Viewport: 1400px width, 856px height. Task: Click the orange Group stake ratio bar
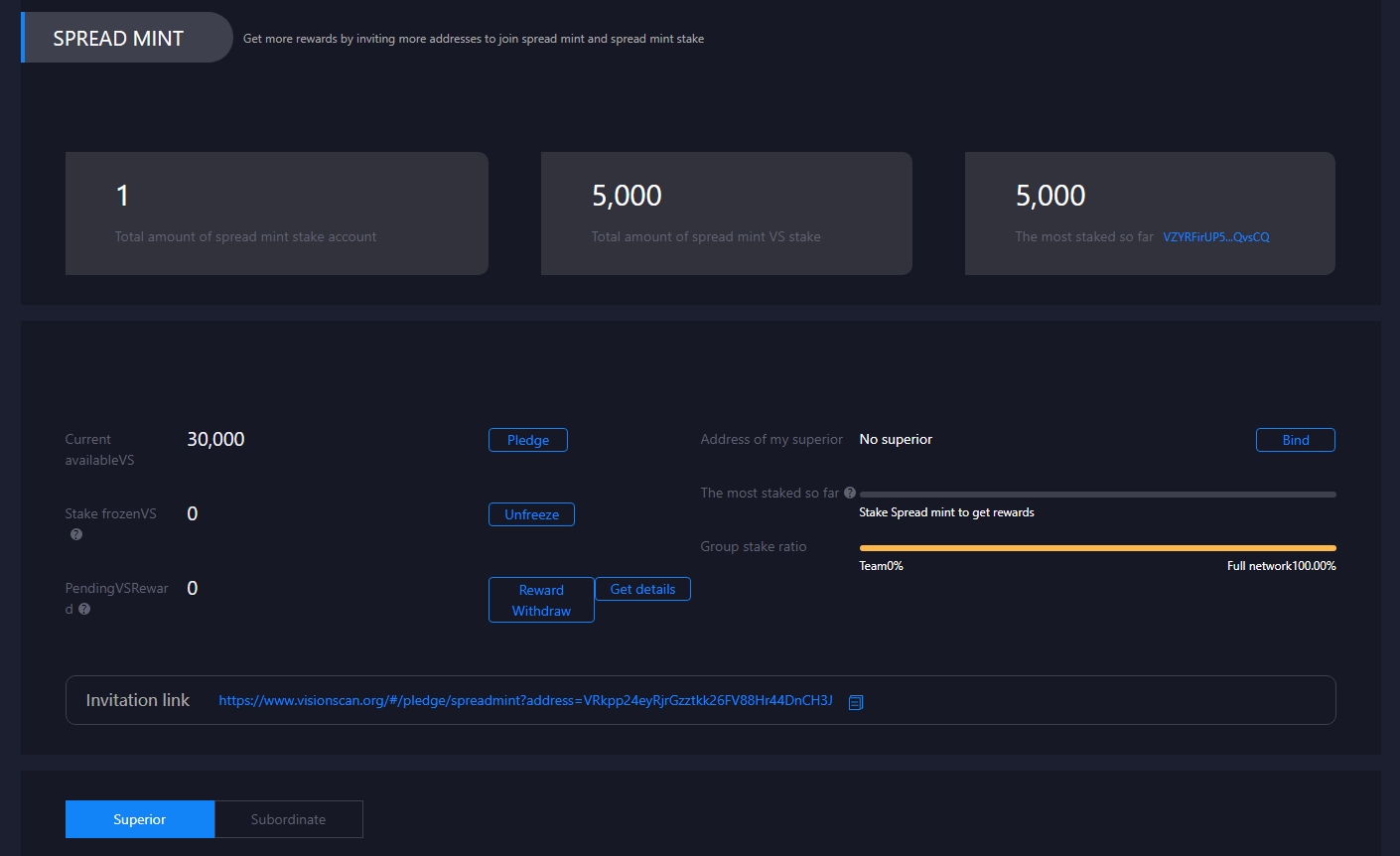[x=1097, y=547]
